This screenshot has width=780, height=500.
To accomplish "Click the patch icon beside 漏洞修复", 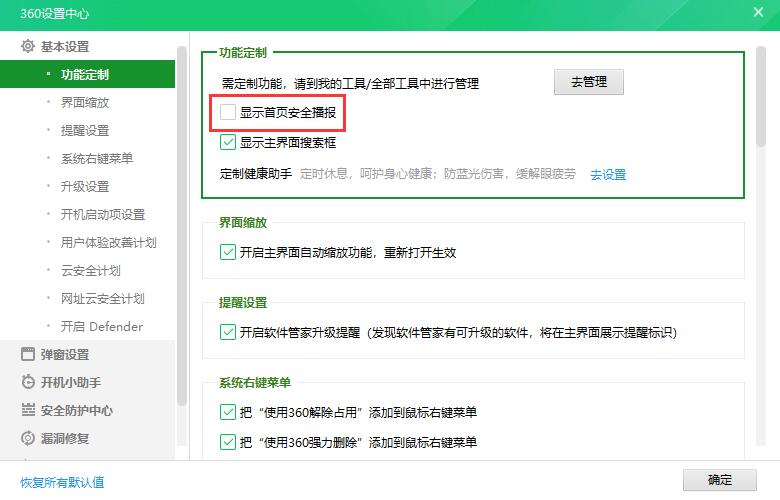I will (28, 438).
